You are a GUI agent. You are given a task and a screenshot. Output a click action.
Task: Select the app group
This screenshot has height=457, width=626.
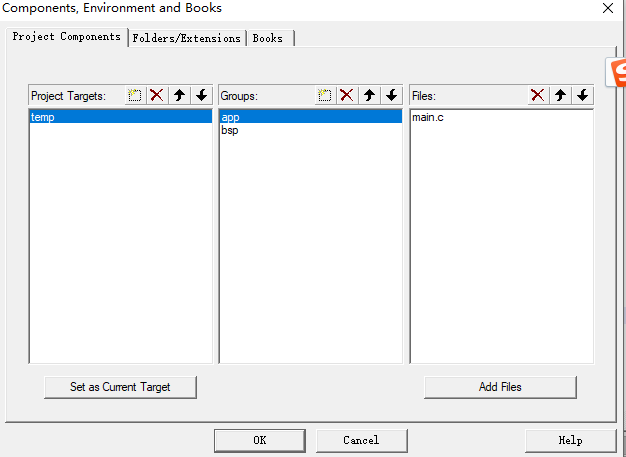[311, 117]
